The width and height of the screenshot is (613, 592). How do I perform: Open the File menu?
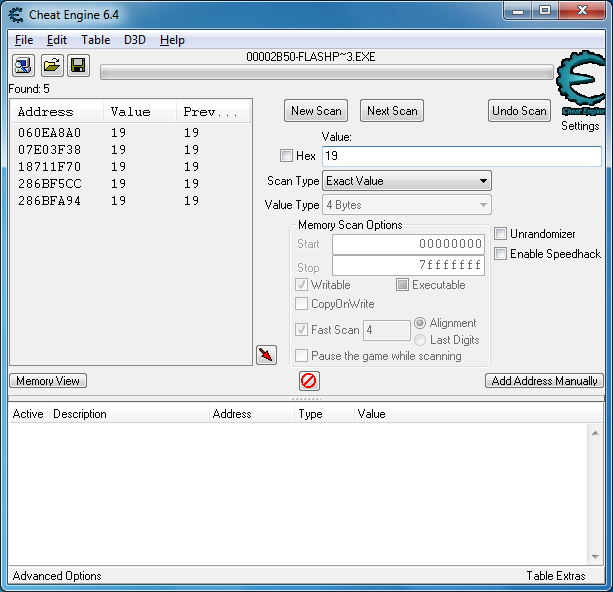(24, 40)
